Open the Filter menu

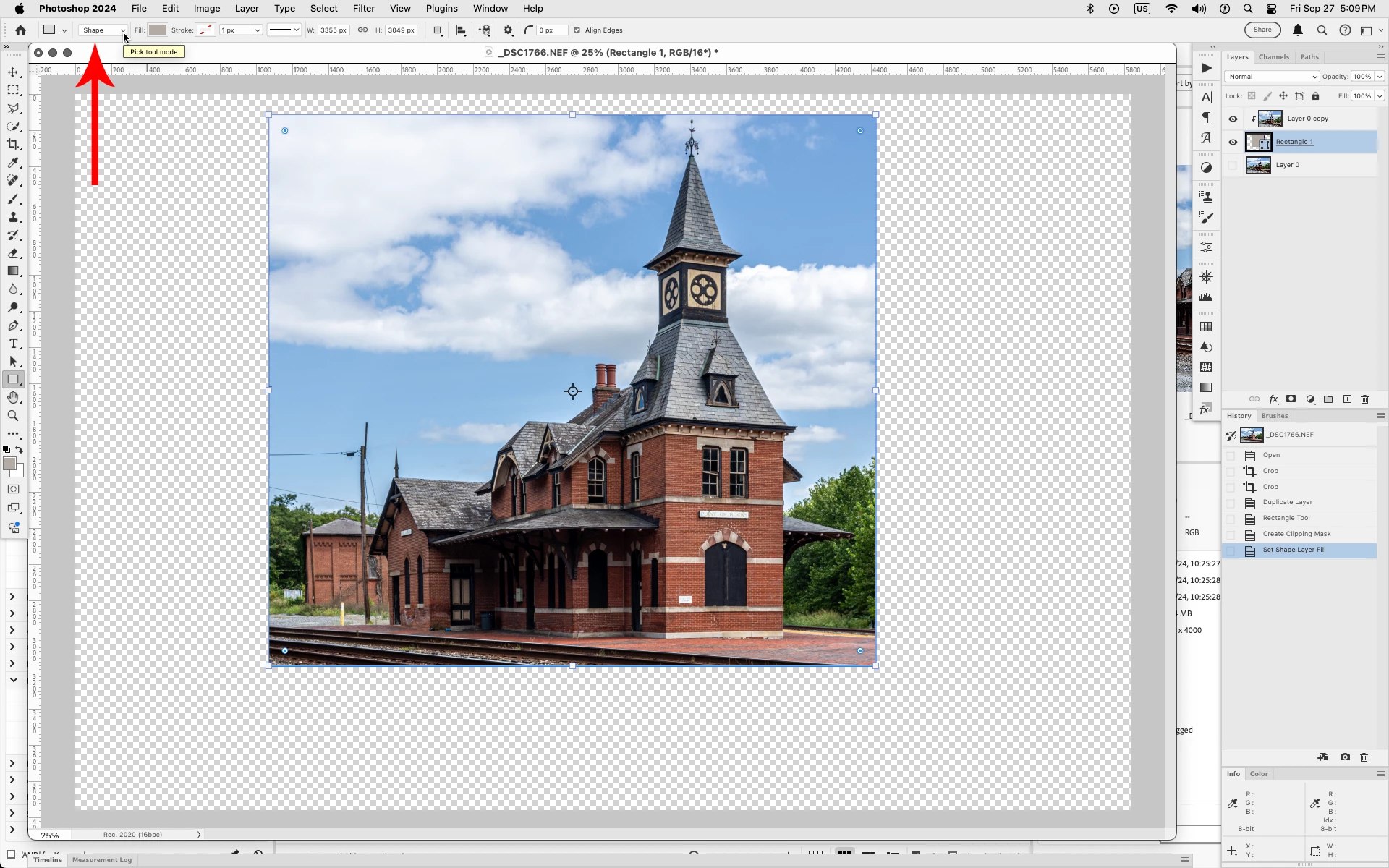[363, 9]
